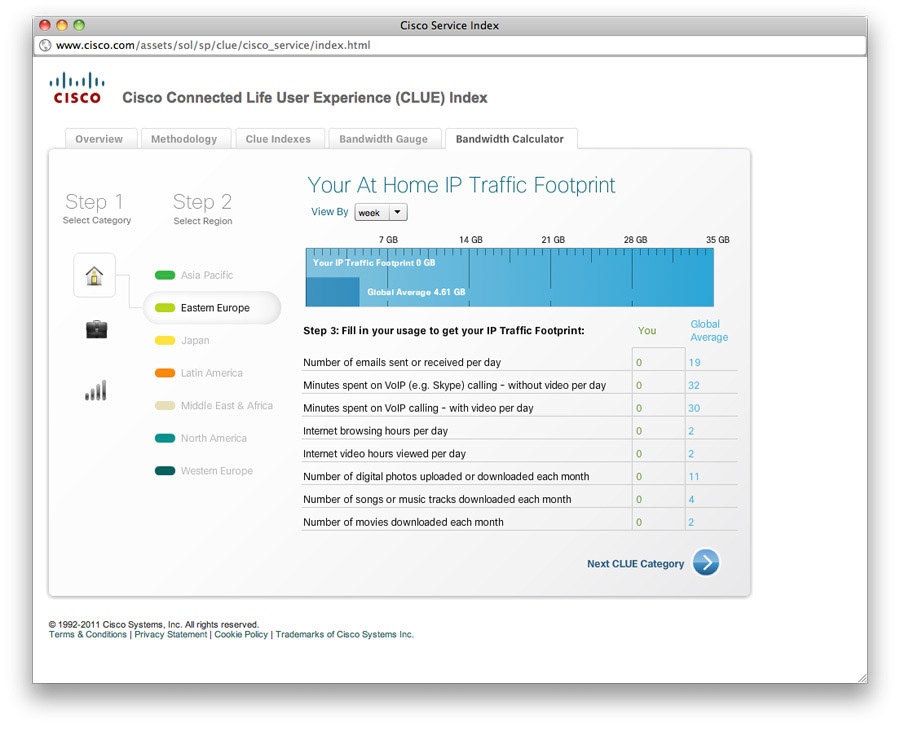Click songs downloaded each month You field
The image size is (900, 732).
coord(658,499)
